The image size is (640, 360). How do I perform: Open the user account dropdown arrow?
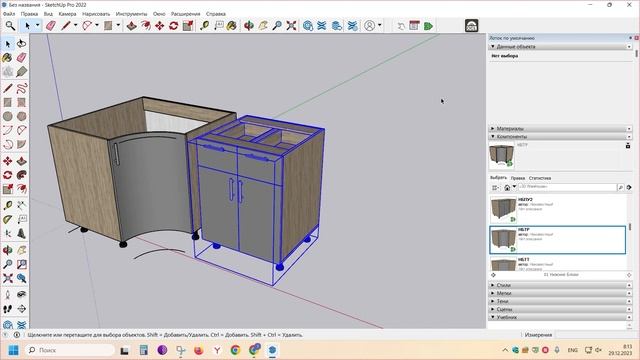[x=380, y=25]
